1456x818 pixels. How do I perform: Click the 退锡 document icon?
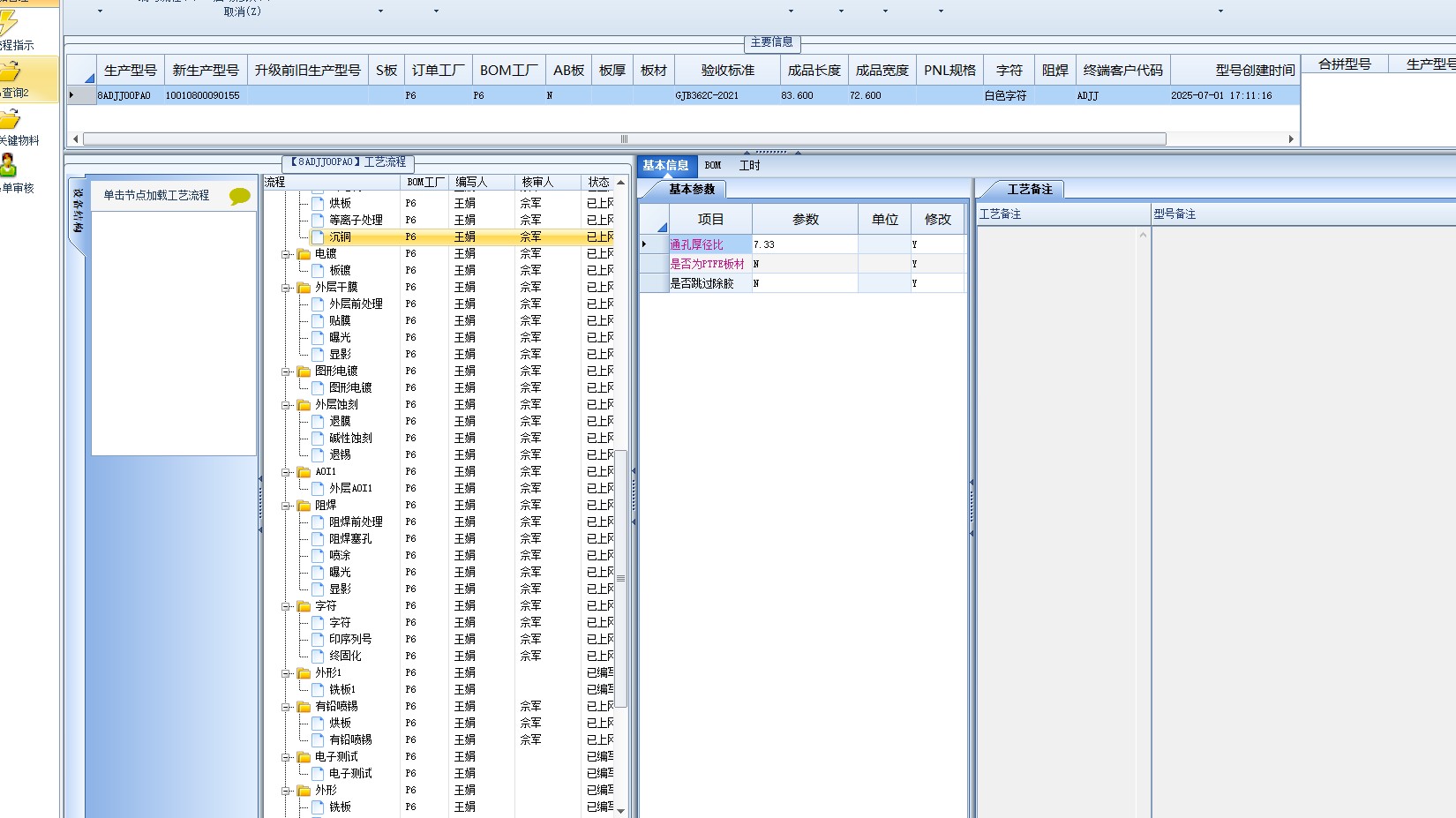318,454
